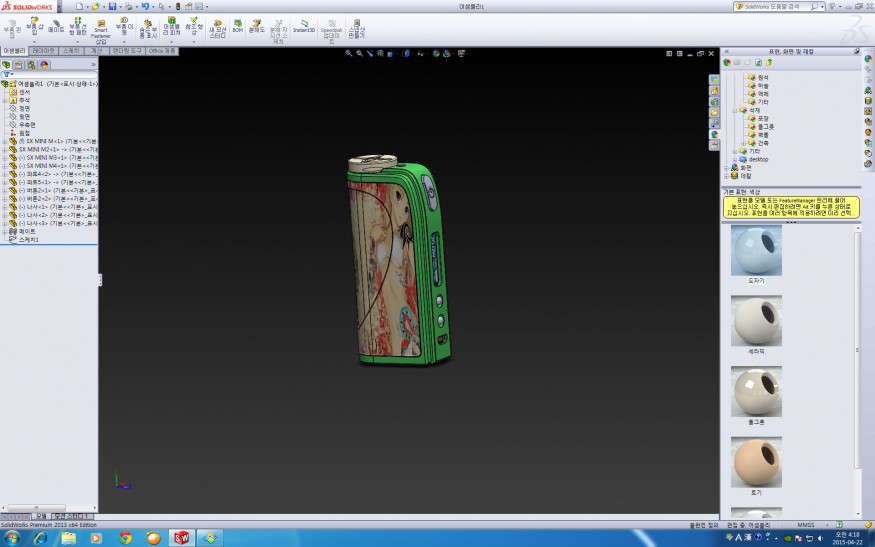Click the BOM tool in the assembly toolbar

[238, 26]
